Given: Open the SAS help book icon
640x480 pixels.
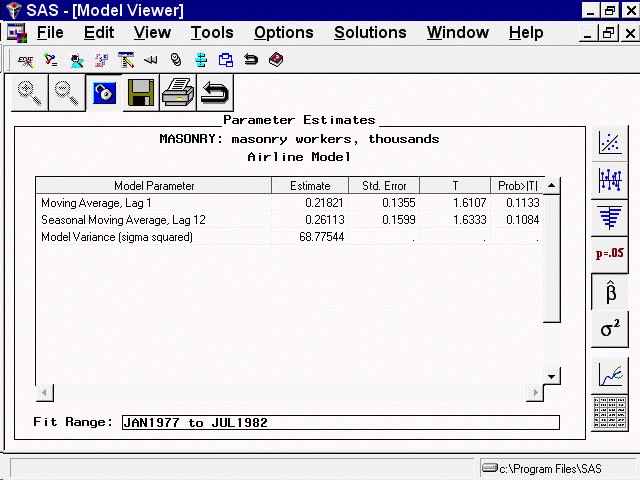Looking at the screenshot, I should [x=276, y=60].
